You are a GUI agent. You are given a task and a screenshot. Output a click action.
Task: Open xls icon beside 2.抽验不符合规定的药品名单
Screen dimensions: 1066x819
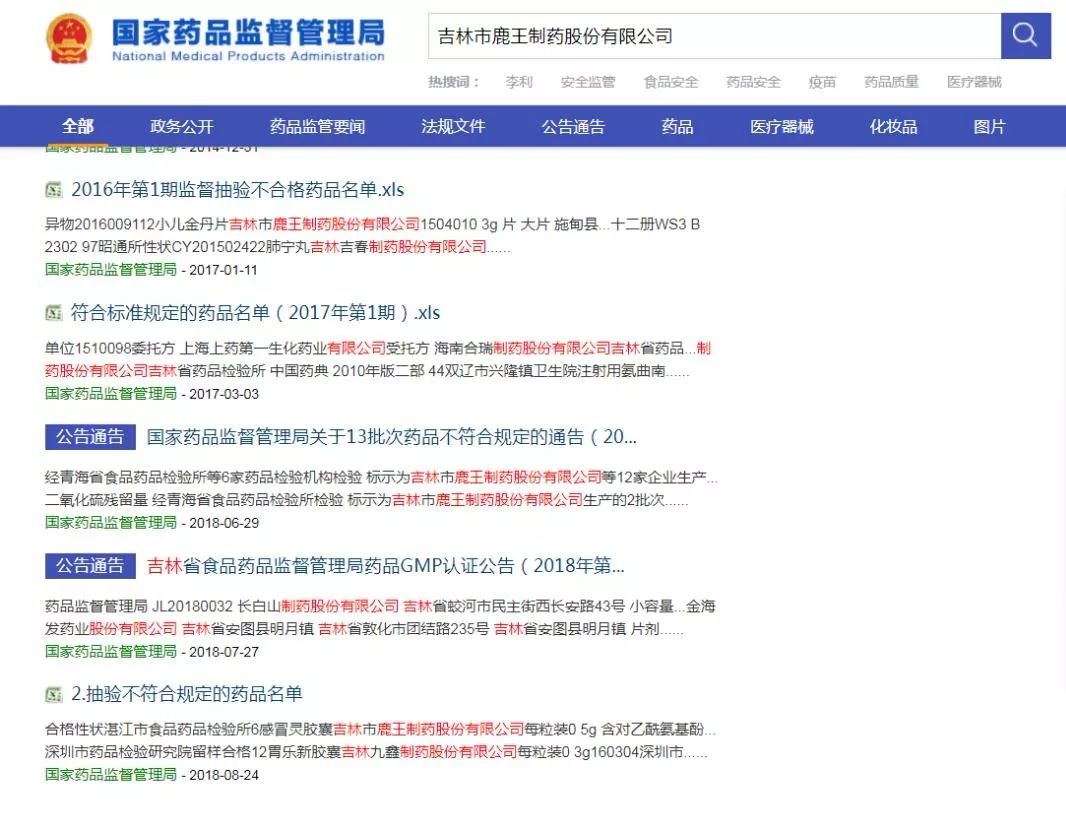[54, 694]
